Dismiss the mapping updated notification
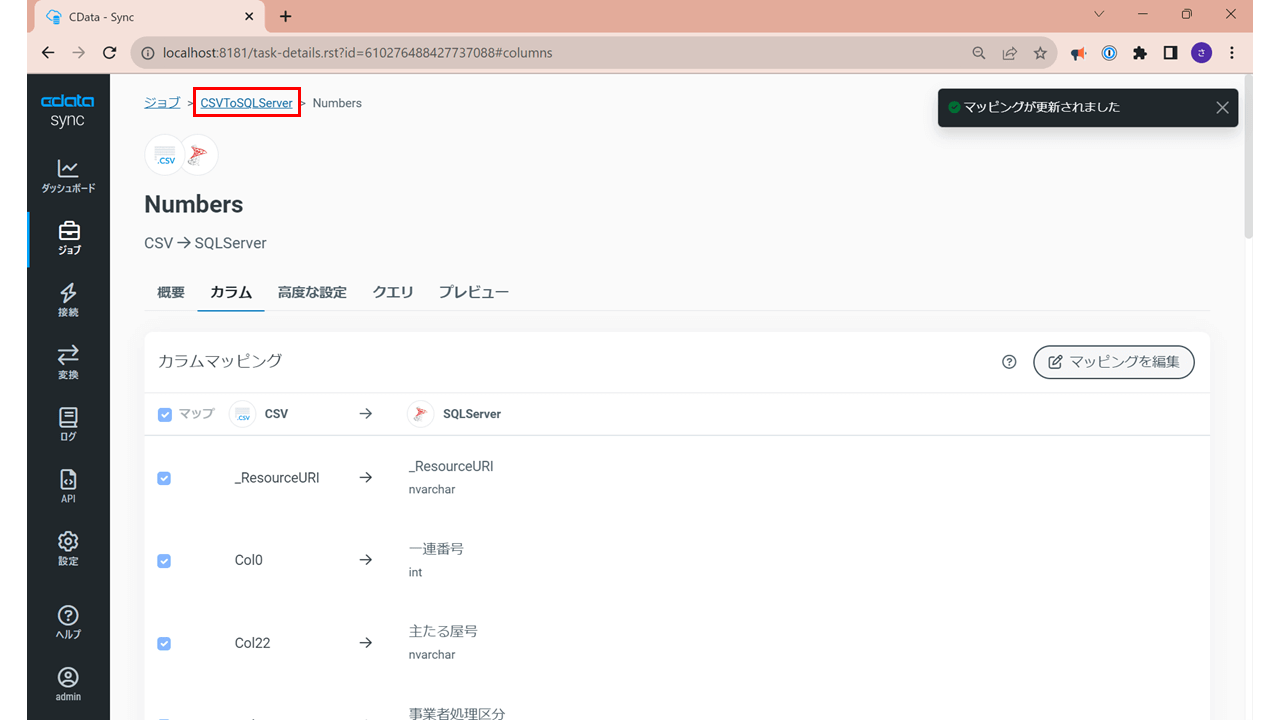The width and height of the screenshot is (1280, 720). pos(1222,108)
